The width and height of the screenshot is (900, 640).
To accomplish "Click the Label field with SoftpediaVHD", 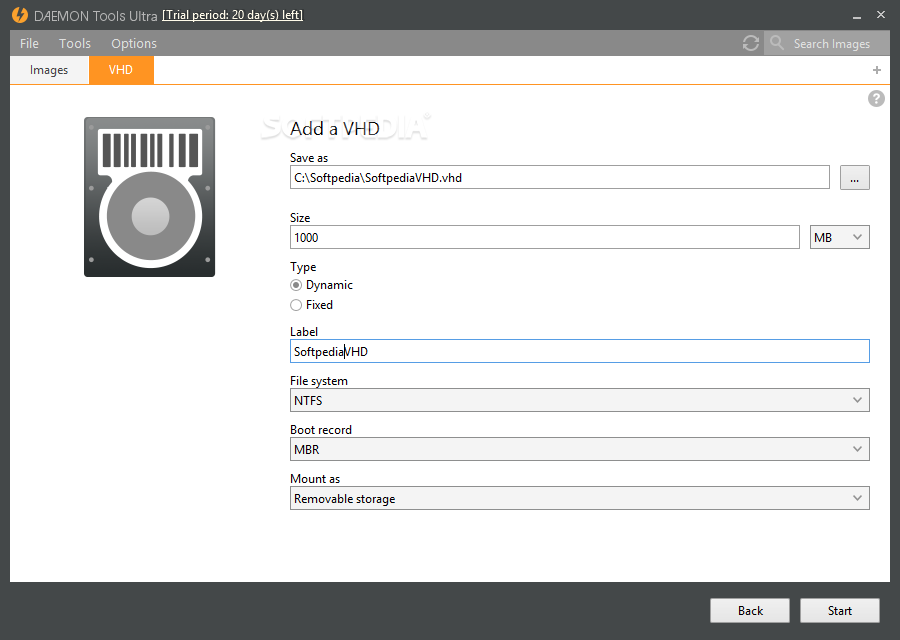I will pyautogui.click(x=580, y=351).
